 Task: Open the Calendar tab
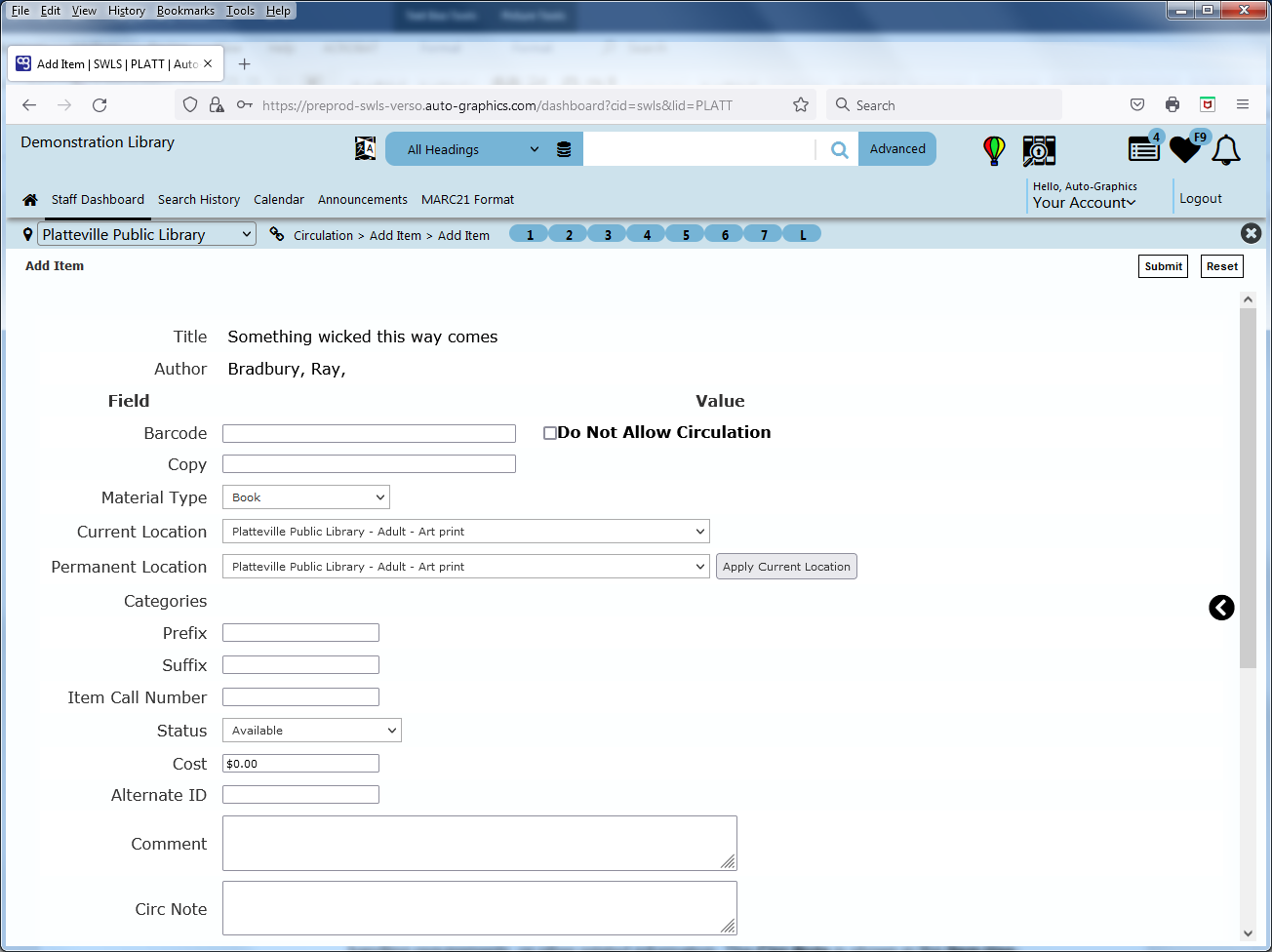tap(279, 200)
